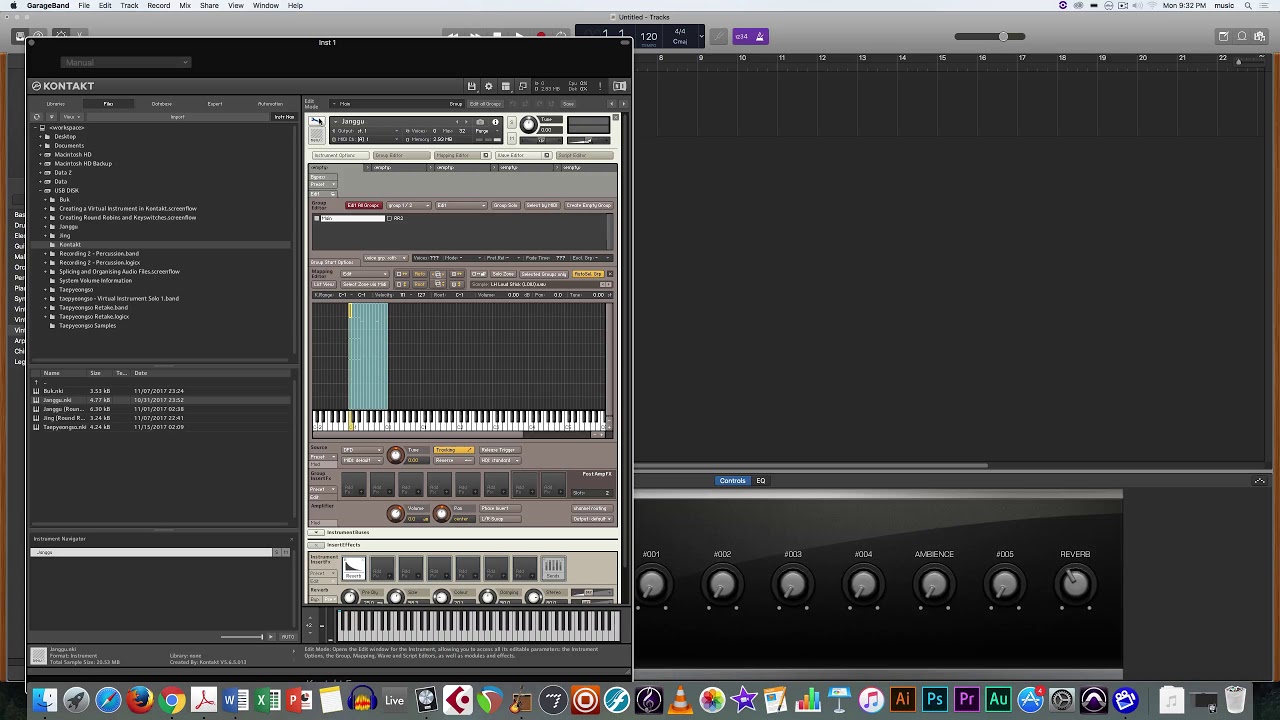
Task: Click Instrument Options button
Action: coord(339,155)
